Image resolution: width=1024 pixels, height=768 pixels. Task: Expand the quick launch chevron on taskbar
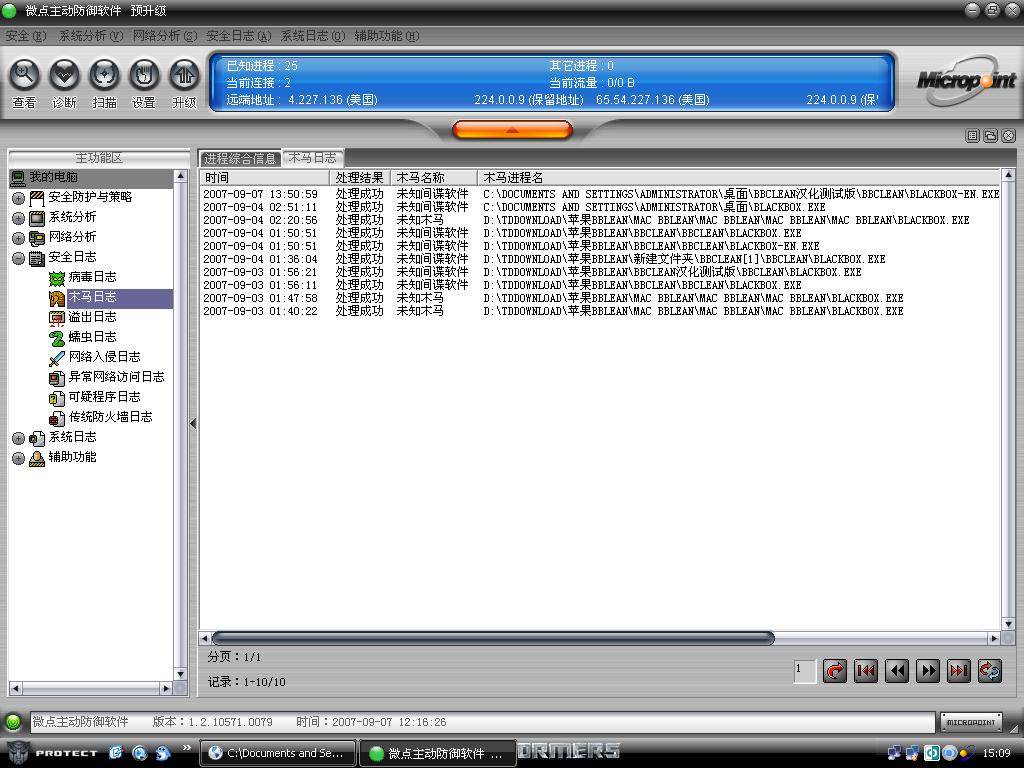click(x=187, y=748)
